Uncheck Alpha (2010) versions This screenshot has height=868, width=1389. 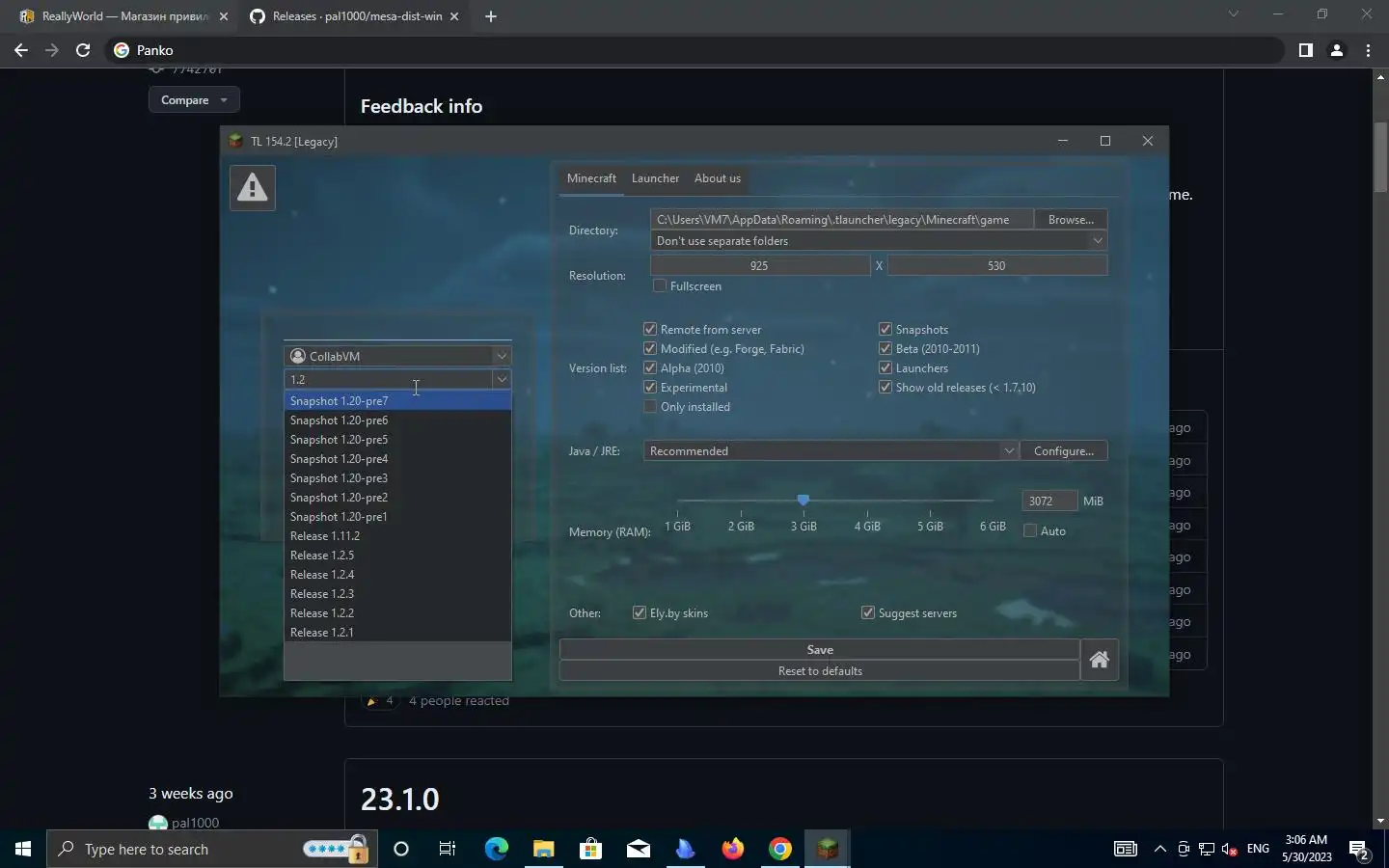pyautogui.click(x=650, y=368)
